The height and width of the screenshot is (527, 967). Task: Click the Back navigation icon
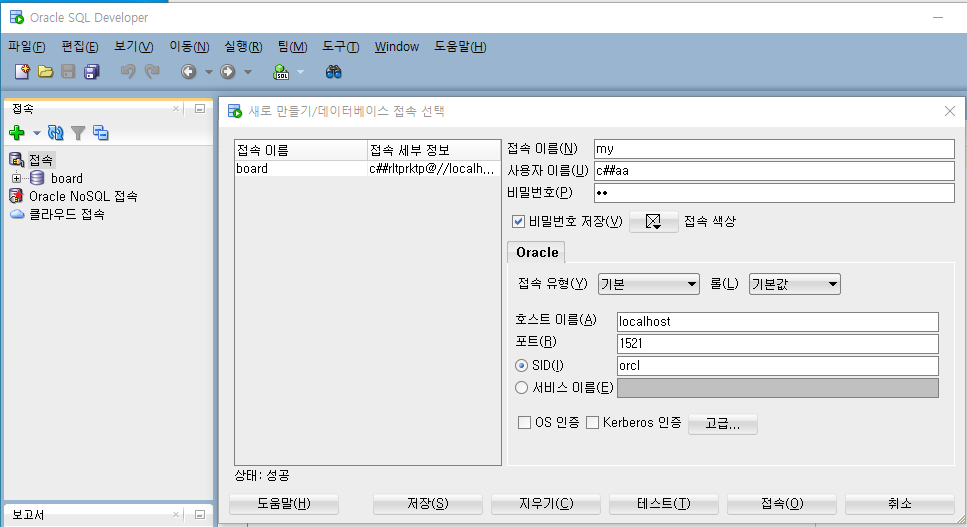(x=189, y=71)
